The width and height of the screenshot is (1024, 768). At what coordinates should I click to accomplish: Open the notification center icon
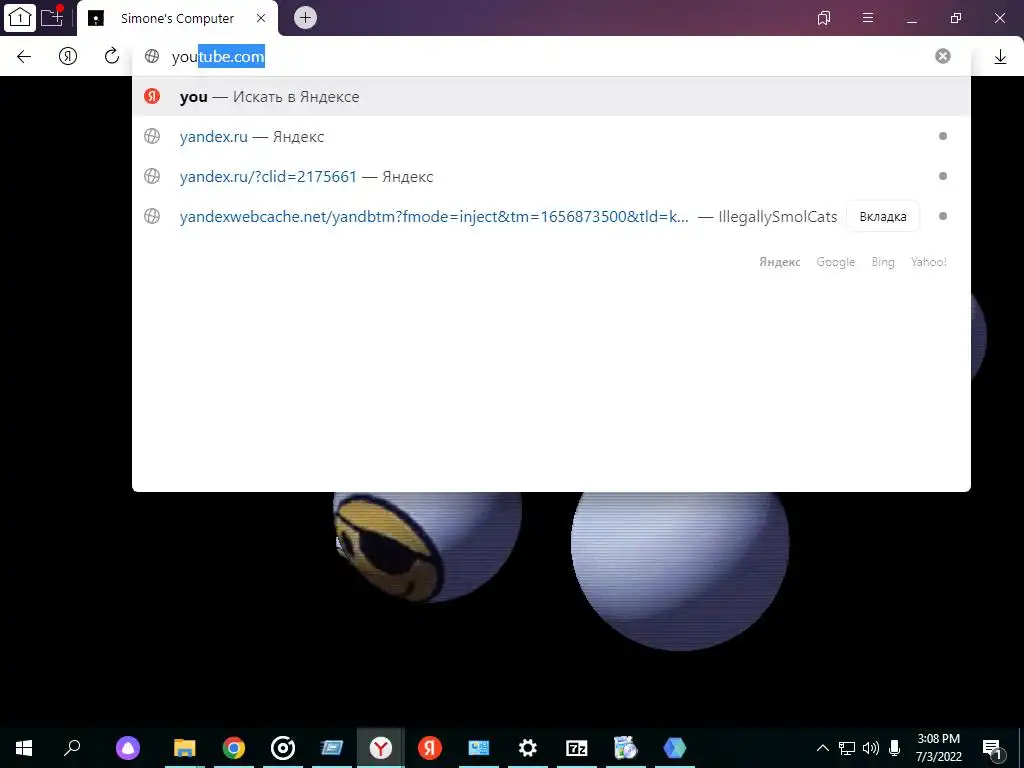tap(993, 749)
